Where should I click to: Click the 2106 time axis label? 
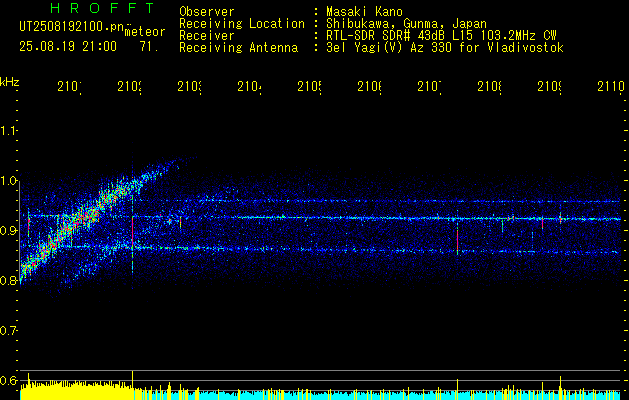point(369,87)
